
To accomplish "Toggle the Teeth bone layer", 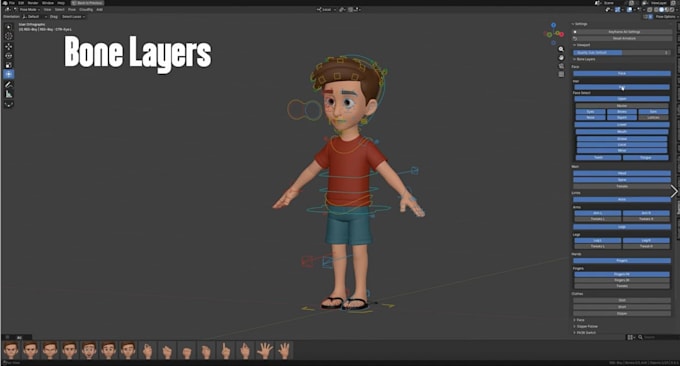I will pyautogui.click(x=598, y=157).
